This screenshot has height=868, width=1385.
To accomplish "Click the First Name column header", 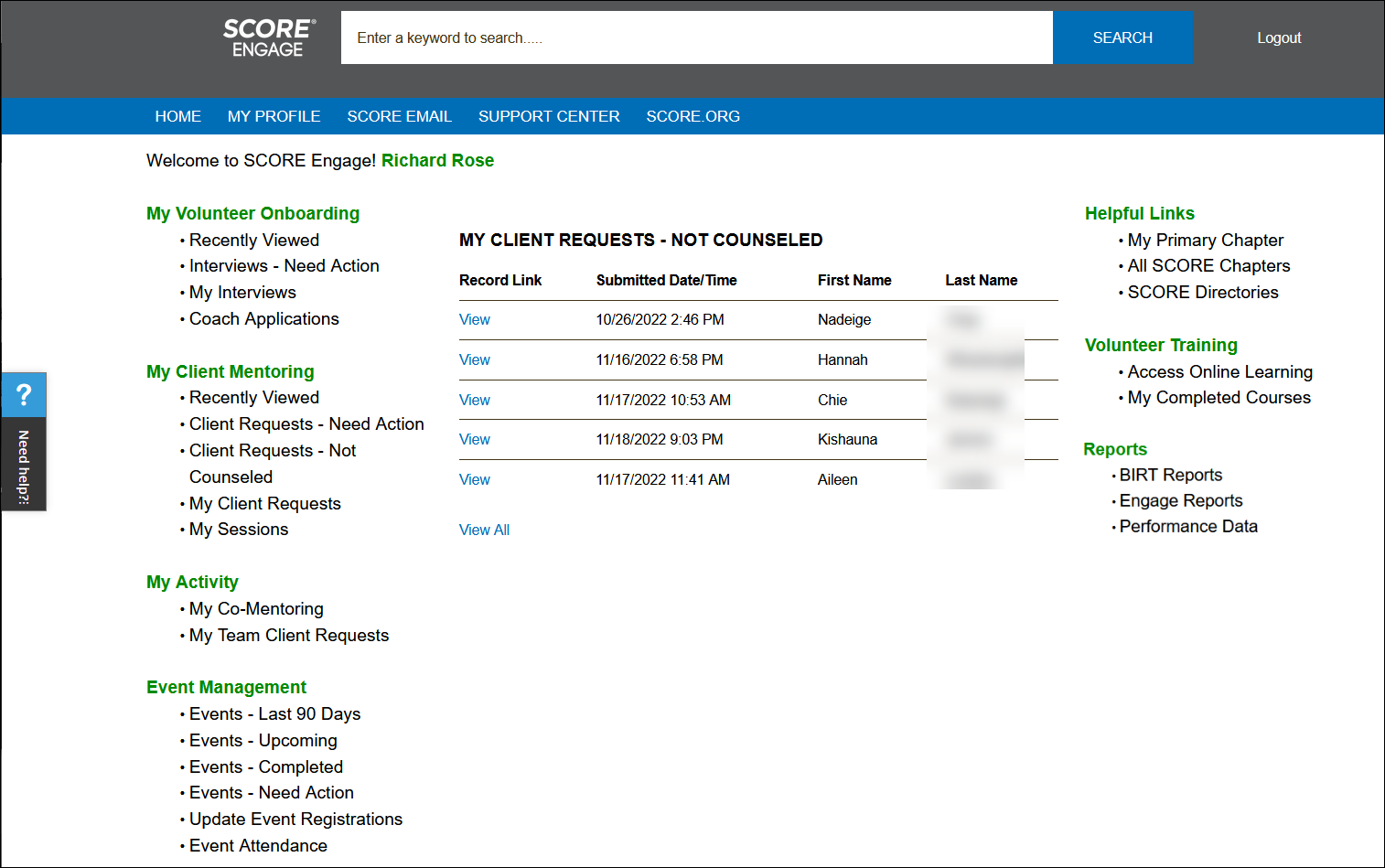I will [854, 280].
